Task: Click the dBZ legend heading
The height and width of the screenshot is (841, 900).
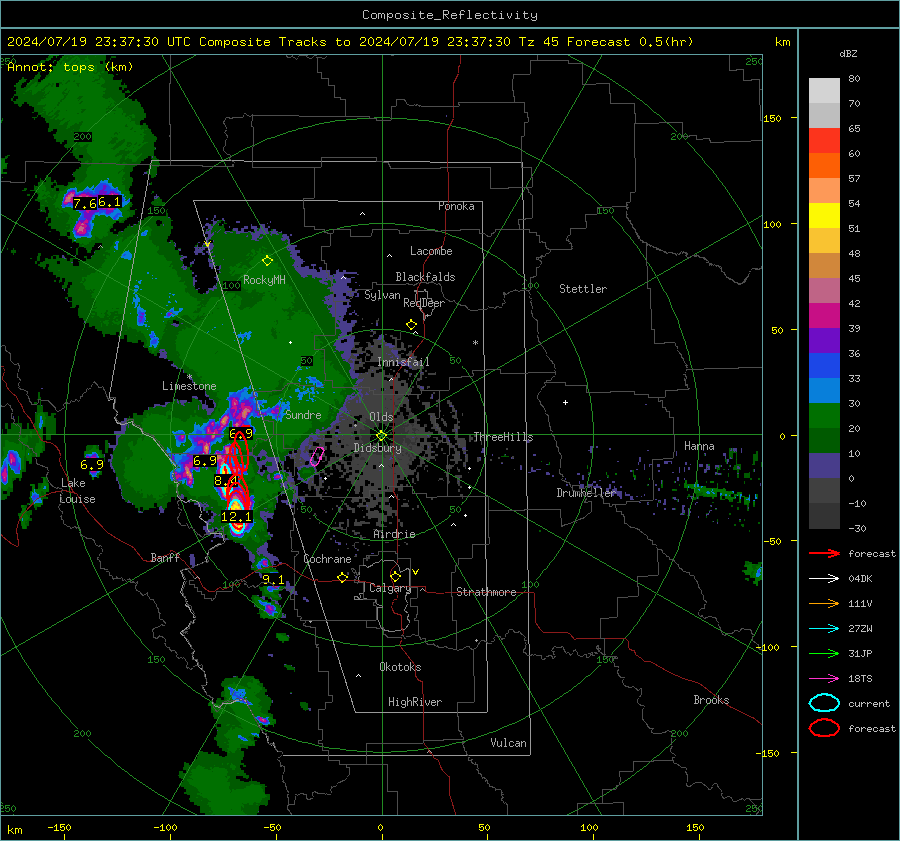Action: pos(848,54)
